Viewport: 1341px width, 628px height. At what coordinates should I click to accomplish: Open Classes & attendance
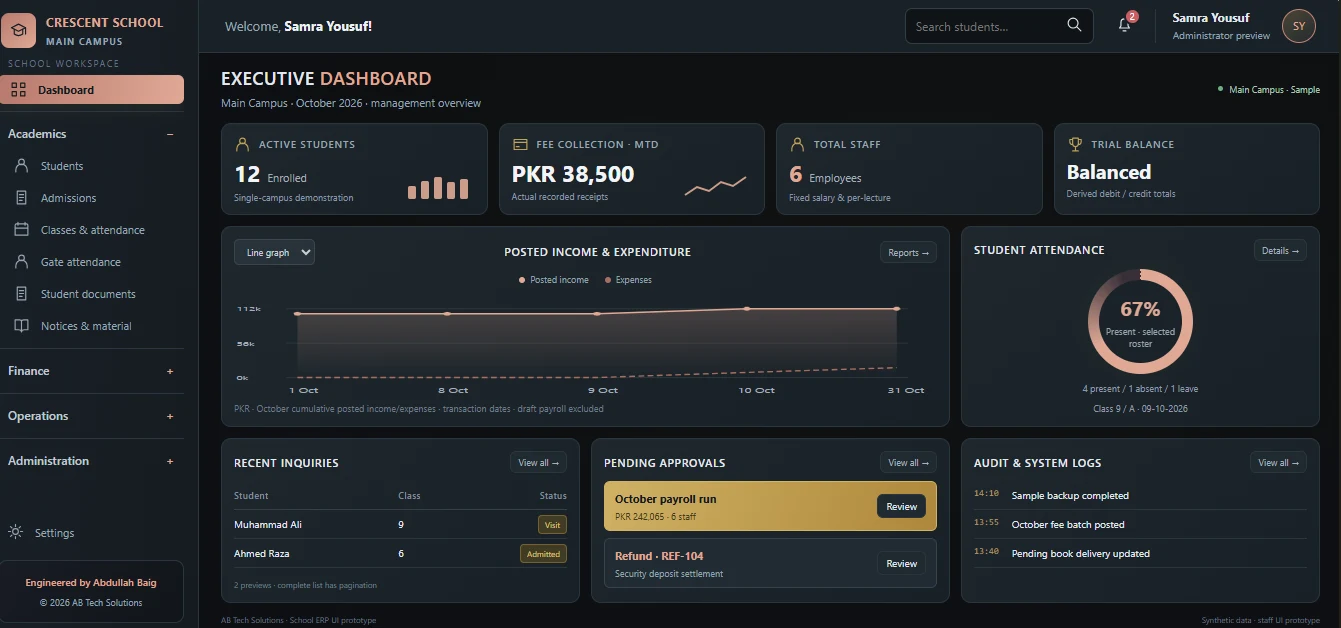coord(92,230)
